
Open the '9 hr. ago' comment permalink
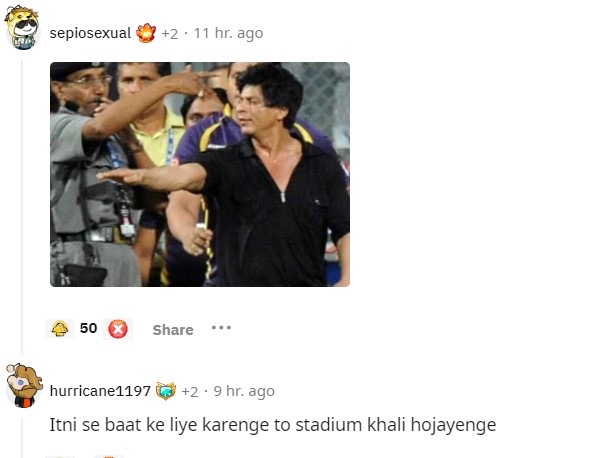click(x=244, y=391)
